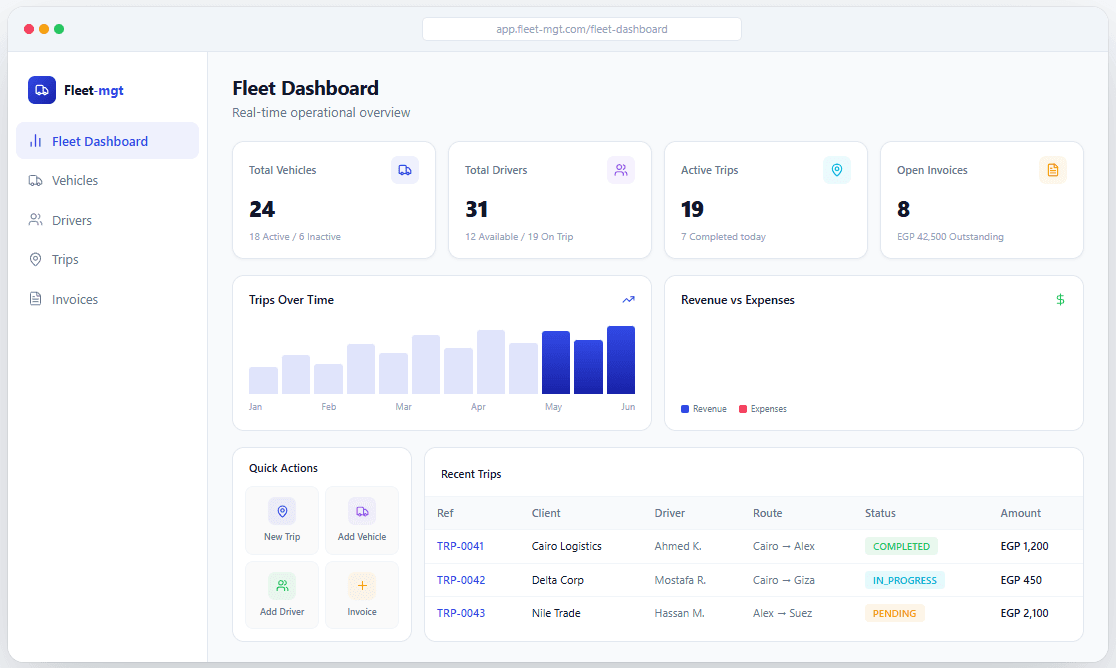Open the Drivers section in sidebar
This screenshot has height=668, width=1116.
coord(107,220)
